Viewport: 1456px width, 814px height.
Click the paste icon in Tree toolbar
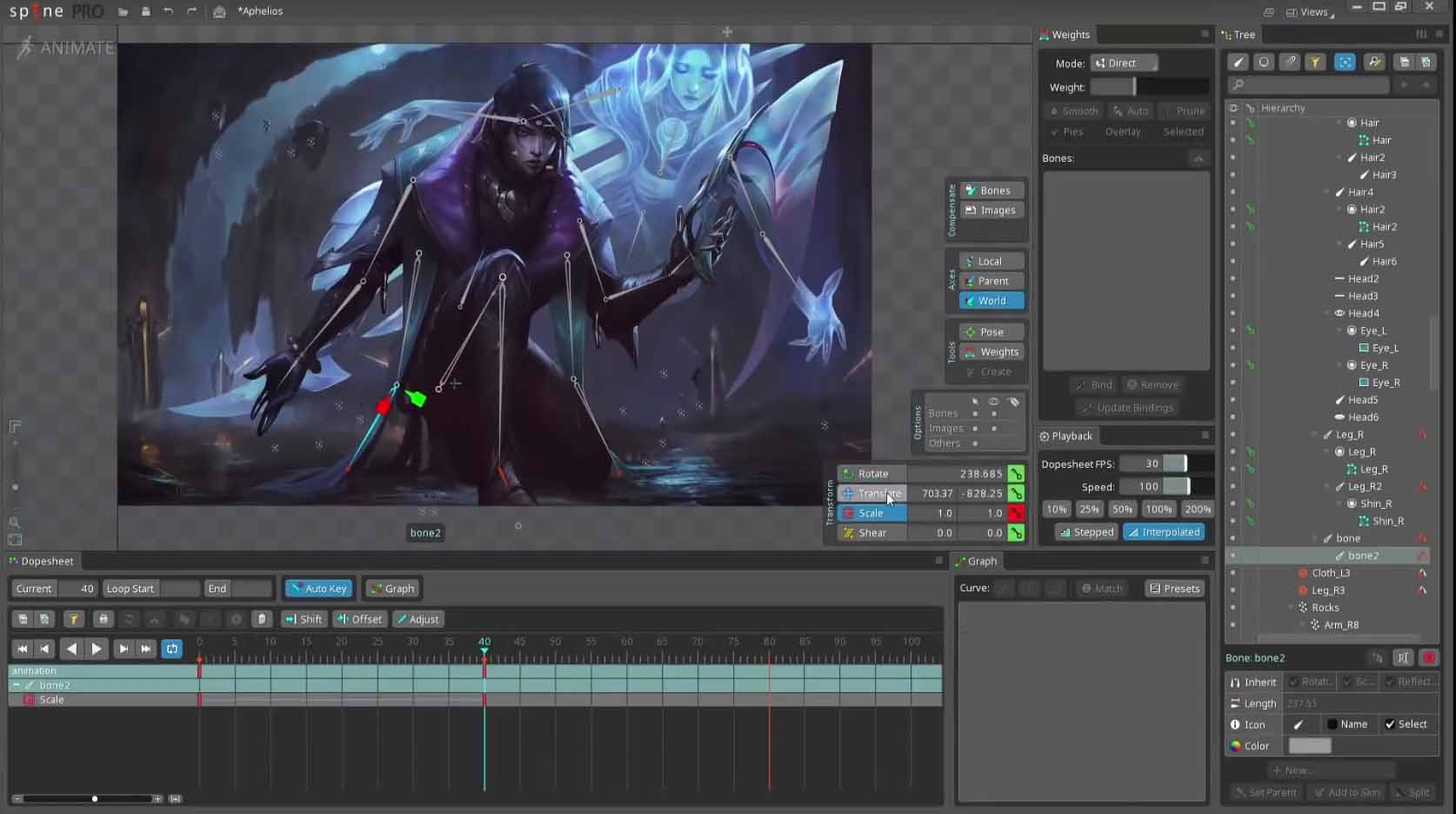(1426, 62)
